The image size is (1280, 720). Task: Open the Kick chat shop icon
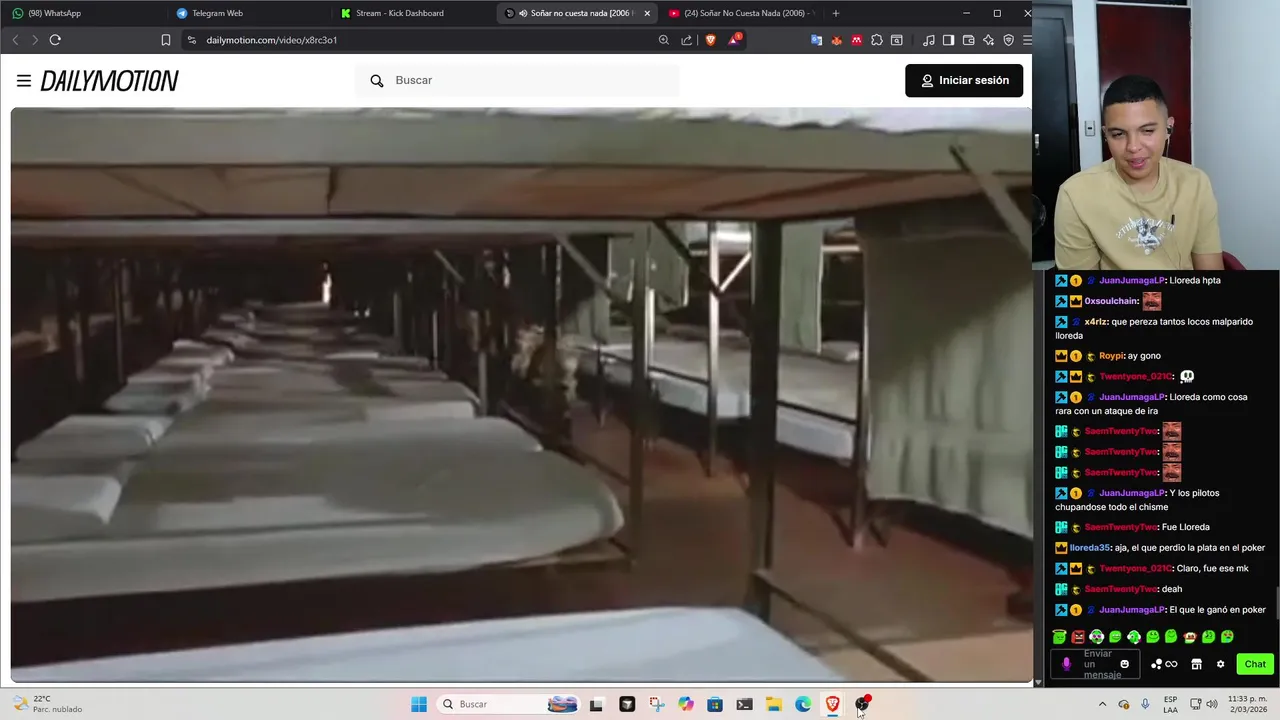(1196, 664)
